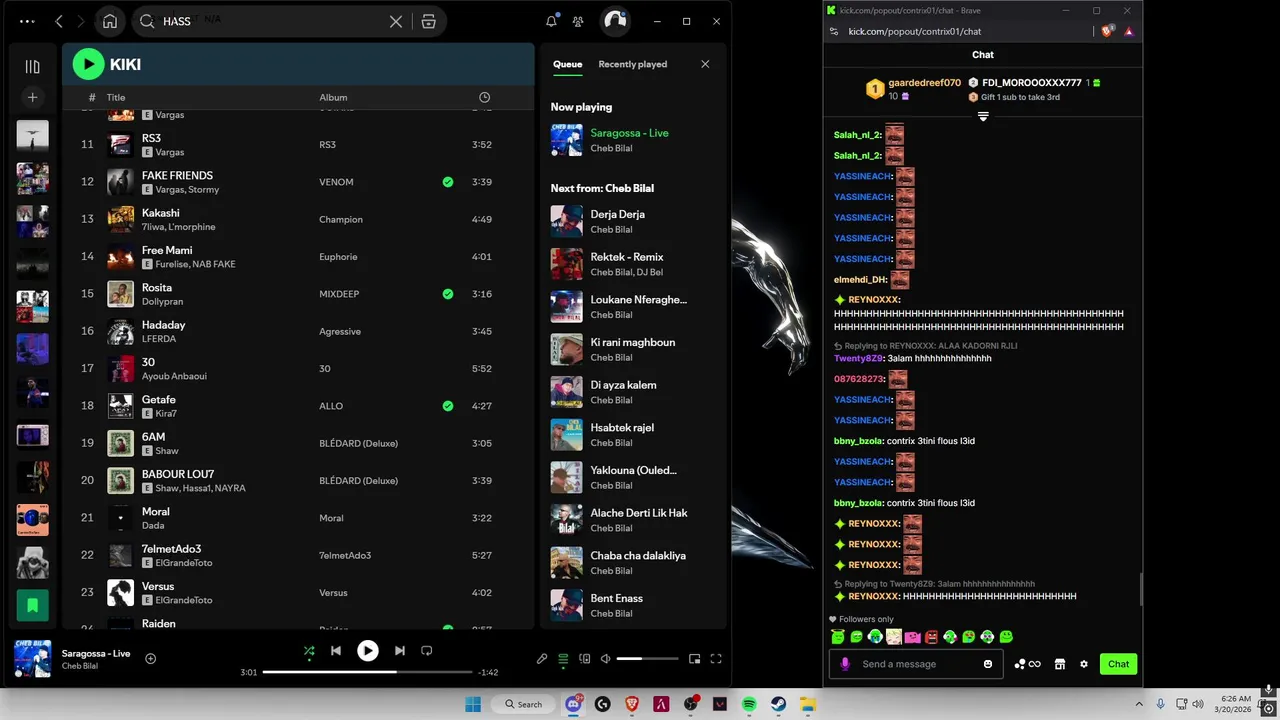This screenshot has width=1280, height=720.
Task: Open Cheb Bilal link under Now playing
Action: click(610, 148)
